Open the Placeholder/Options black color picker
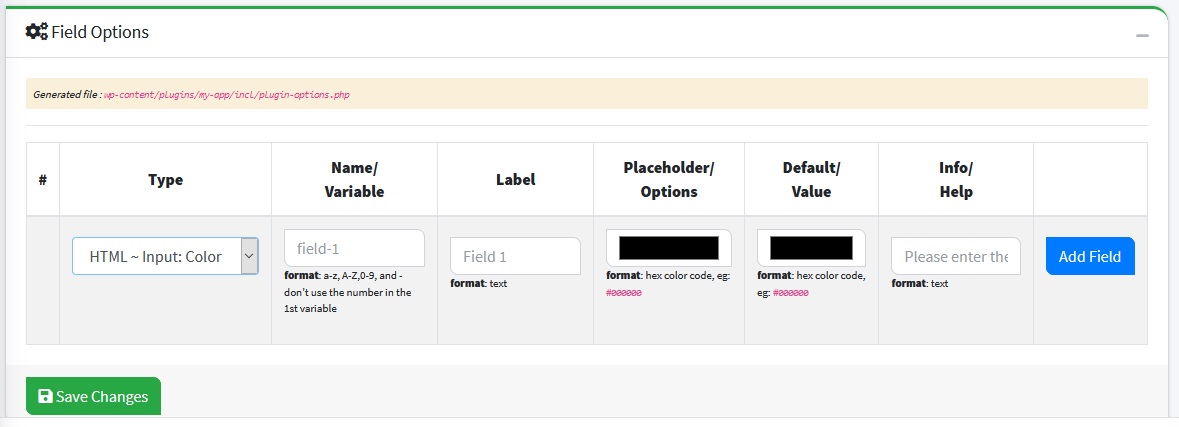1179x427 pixels. point(668,248)
